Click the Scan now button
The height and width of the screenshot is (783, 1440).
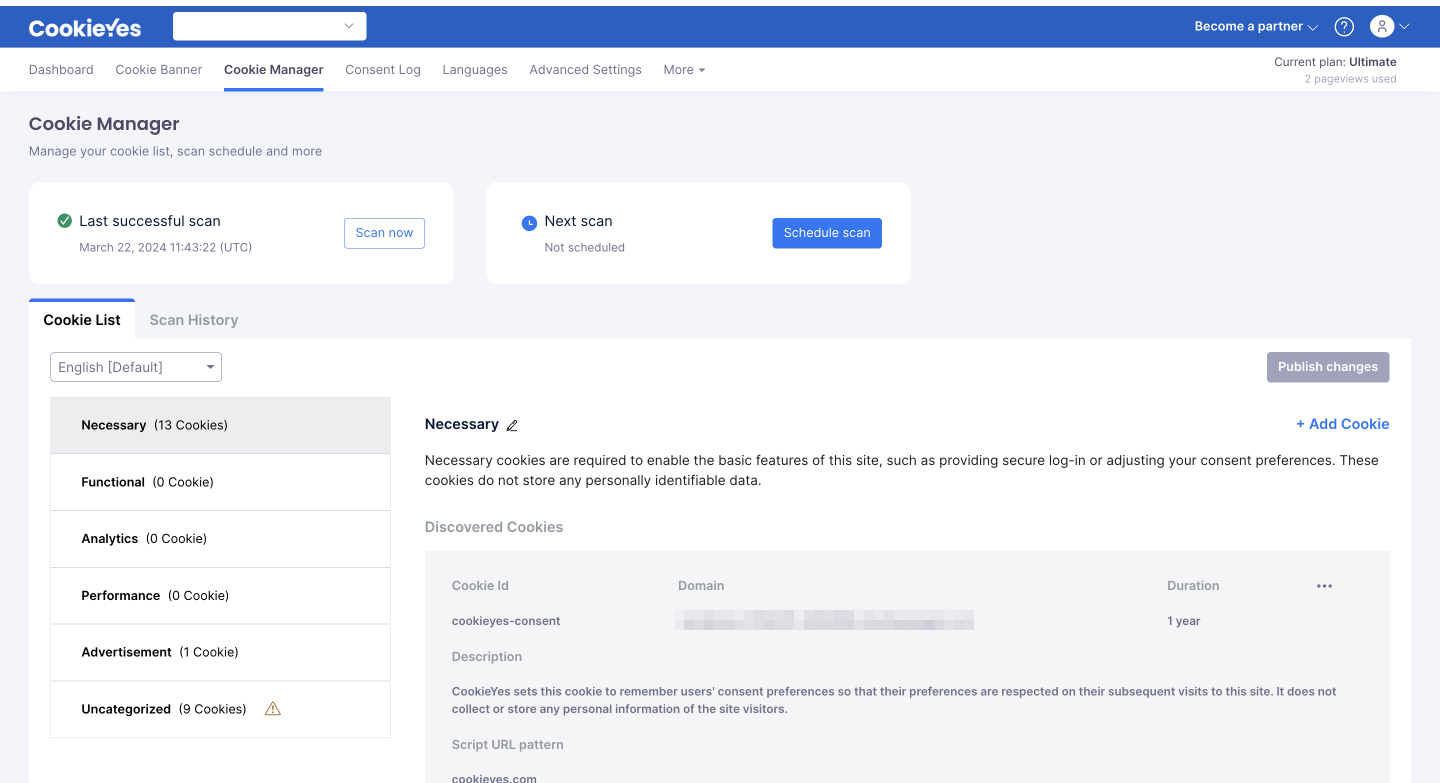coord(384,233)
